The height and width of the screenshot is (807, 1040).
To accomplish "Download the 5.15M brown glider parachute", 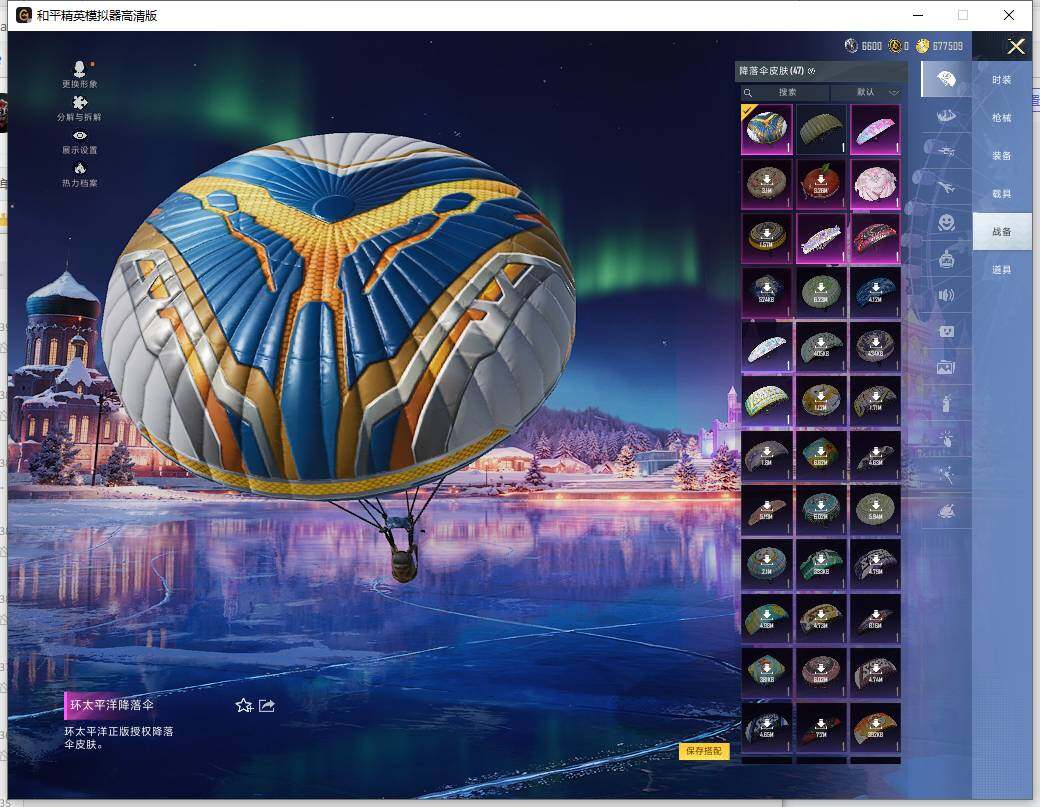I will pos(766,510).
